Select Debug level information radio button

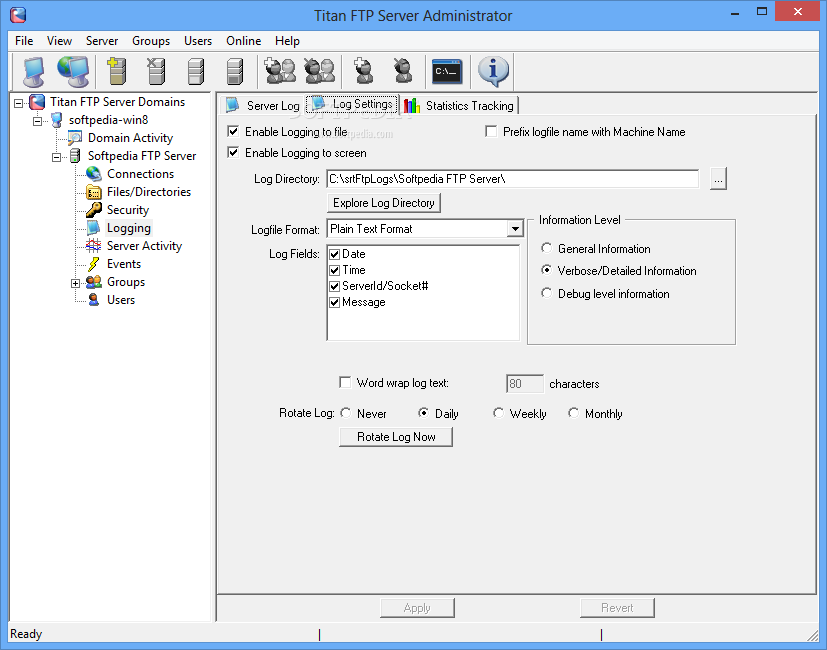click(x=546, y=292)
